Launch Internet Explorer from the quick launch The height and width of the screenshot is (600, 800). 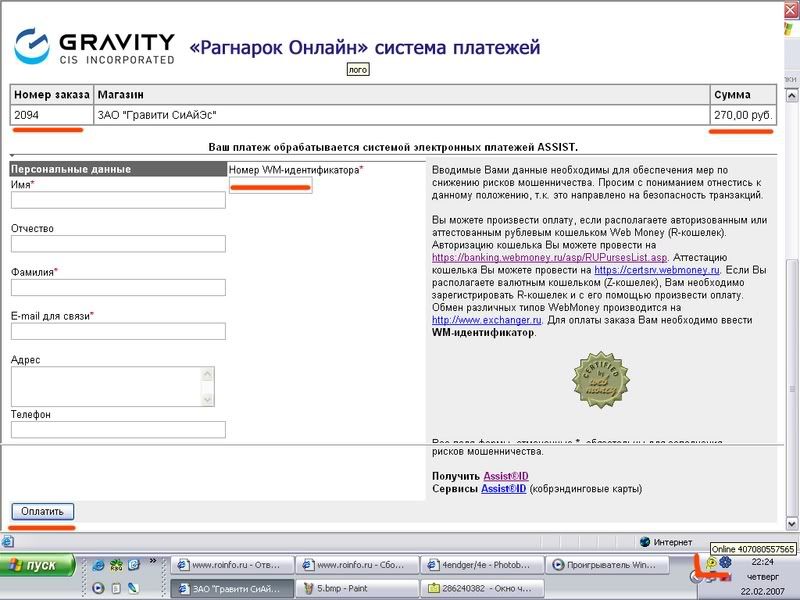98,565
